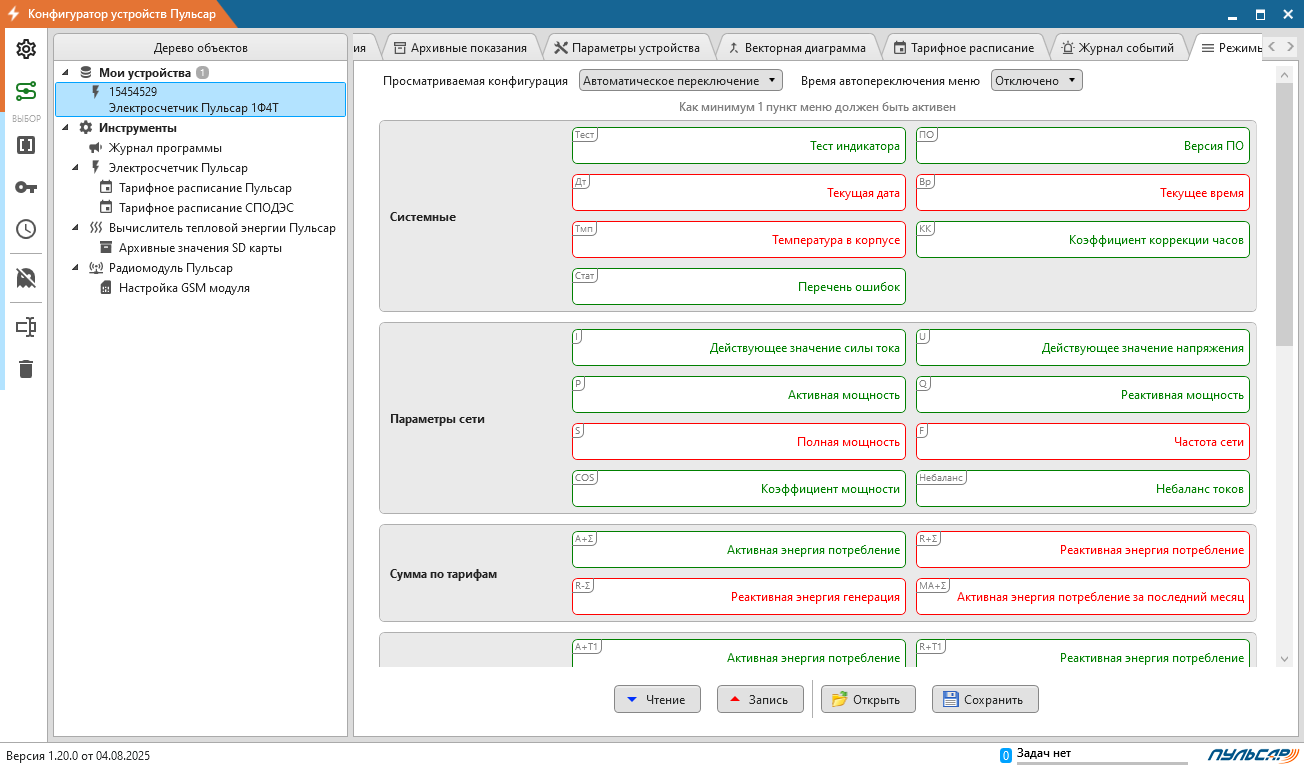1304x768 pixels.
Task: Click antenna icon of Радиомодуль Пульсар
Action: click(96, 268)
